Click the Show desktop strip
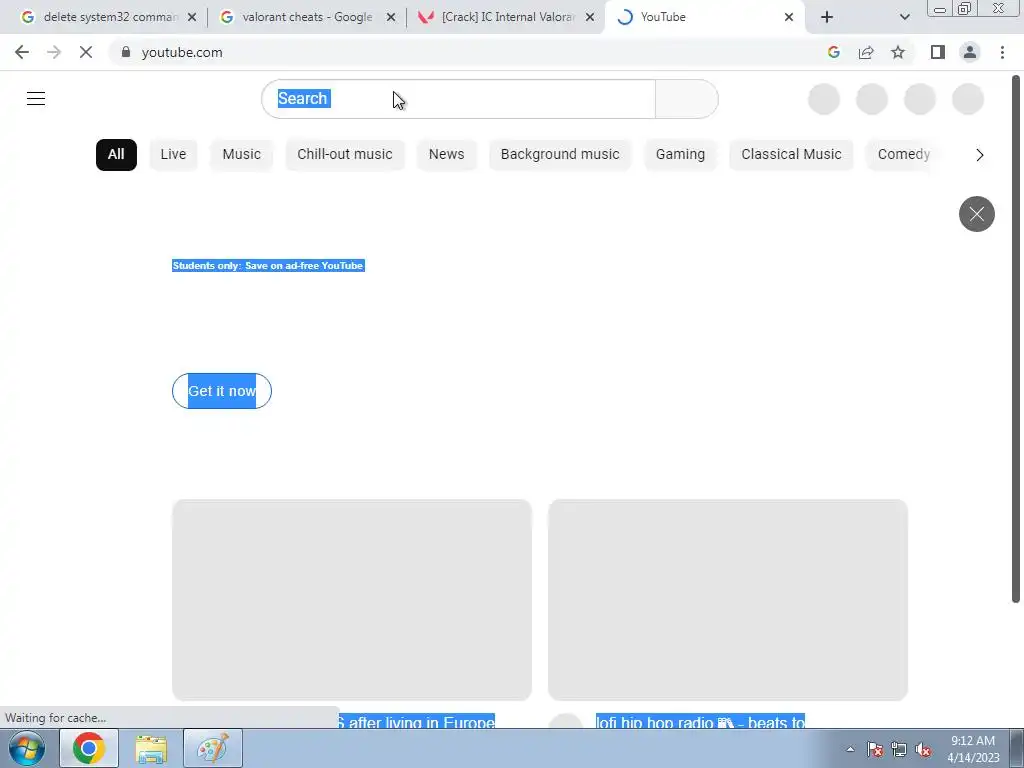The image size is (1024, 768). pyautogui.click(x=1017, y=748)
